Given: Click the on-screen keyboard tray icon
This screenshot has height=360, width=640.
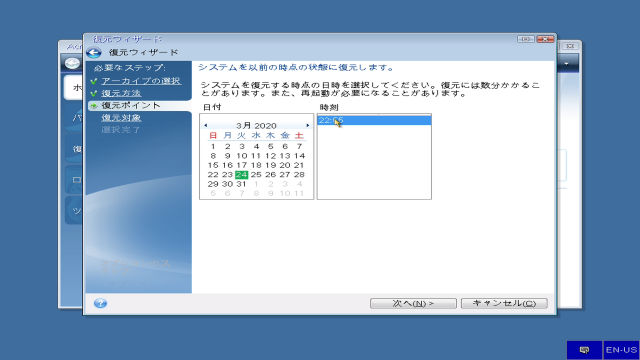Looking at the screenshot, I should tap(584, 350).
